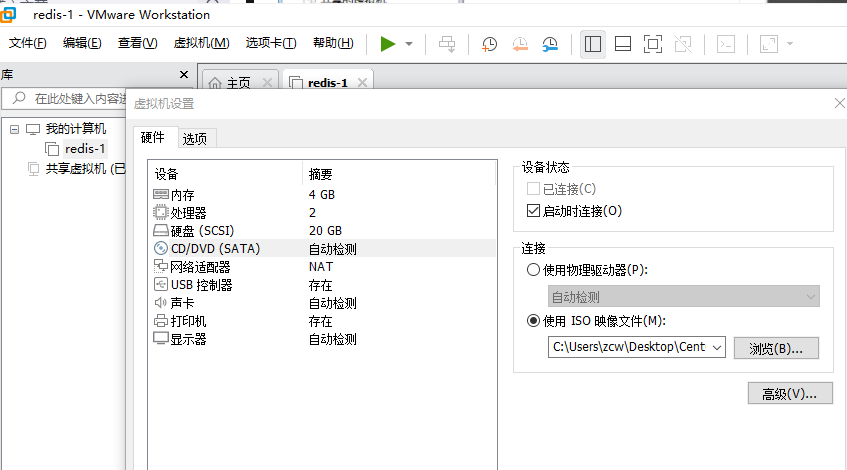Open the power options dropdown arrow beside play
Viewport: 847px width, 470px height.
pyautogui.click(x=409, y=44)
